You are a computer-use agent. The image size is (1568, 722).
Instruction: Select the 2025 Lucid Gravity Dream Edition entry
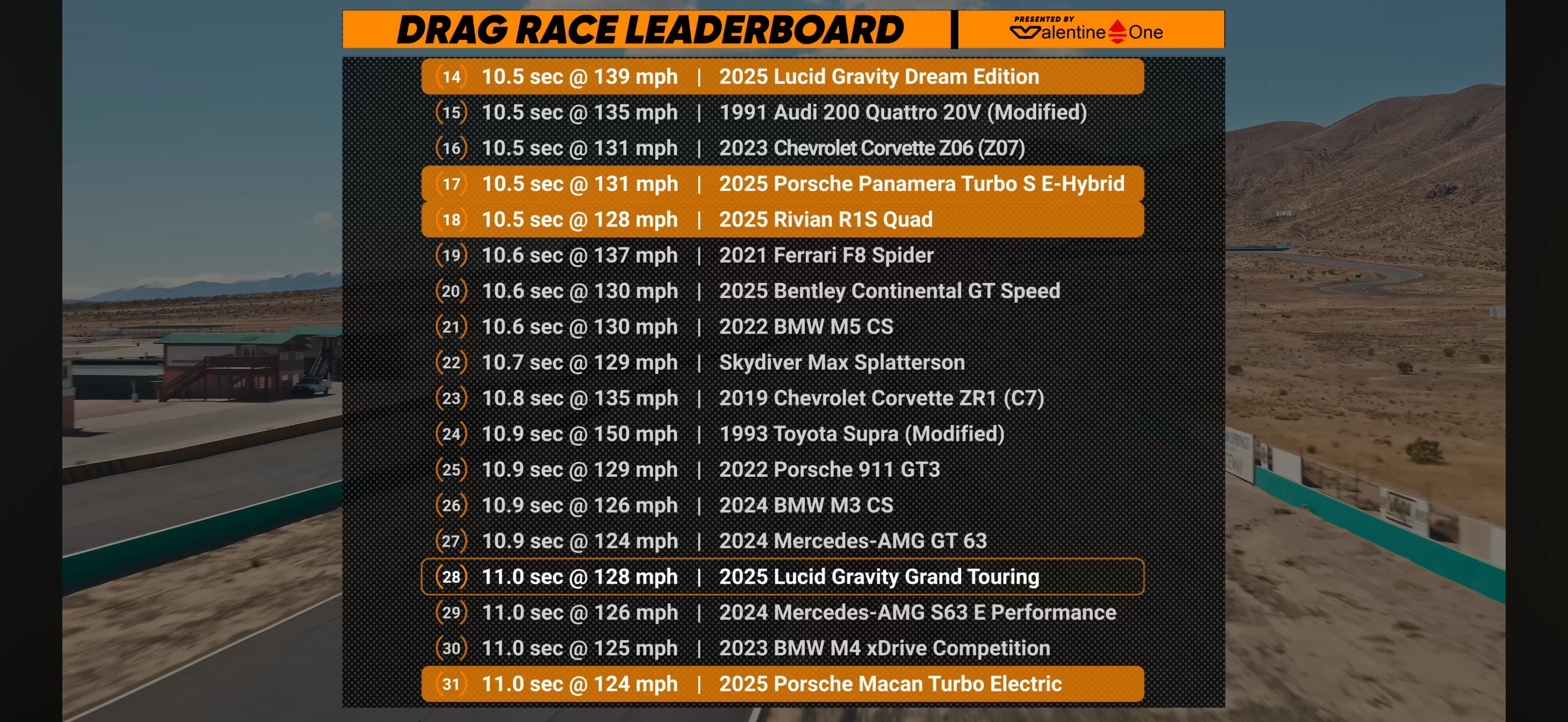[x=783, y=77]
